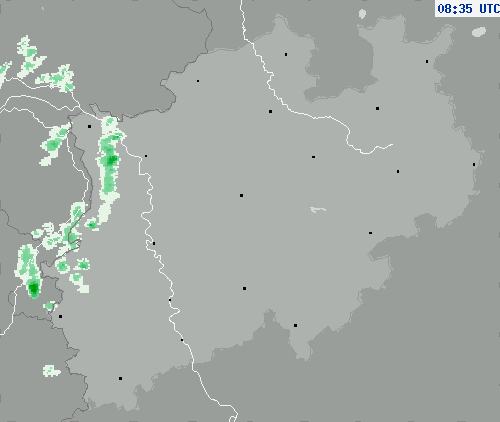The height and width of the screenshot is (422, 500).
Task: Click the small green rain patch just below the long band
Action: (92, 224)
